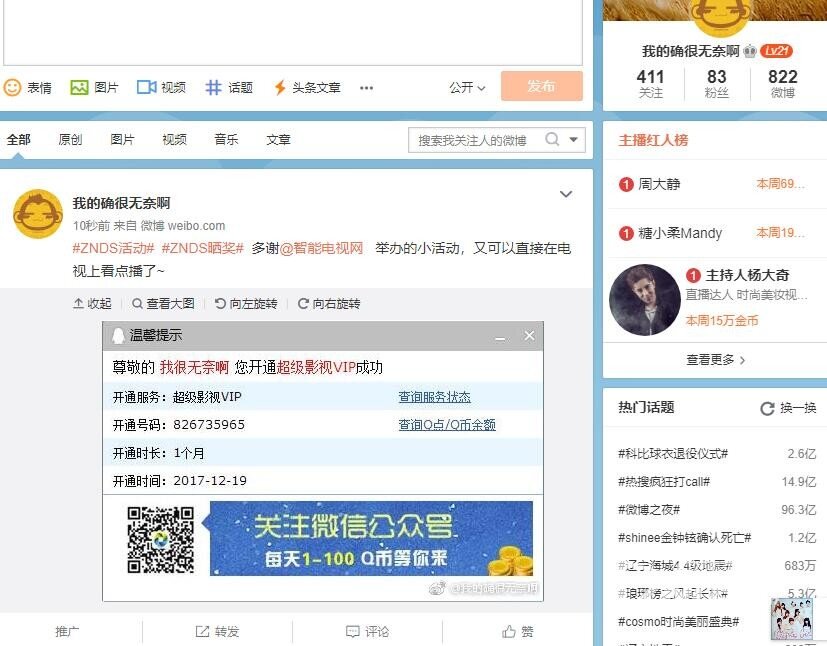Switch to the 原创 feed tab
Viewport: 827px width, 646px height.
click(x=70, y=140)
